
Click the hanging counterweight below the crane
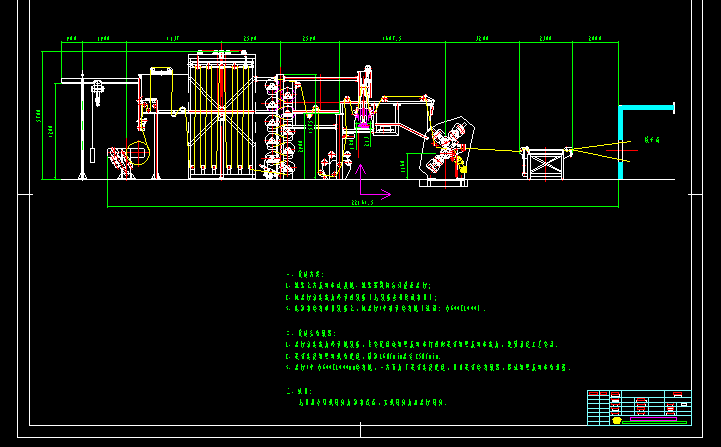[x=93, y=156]
